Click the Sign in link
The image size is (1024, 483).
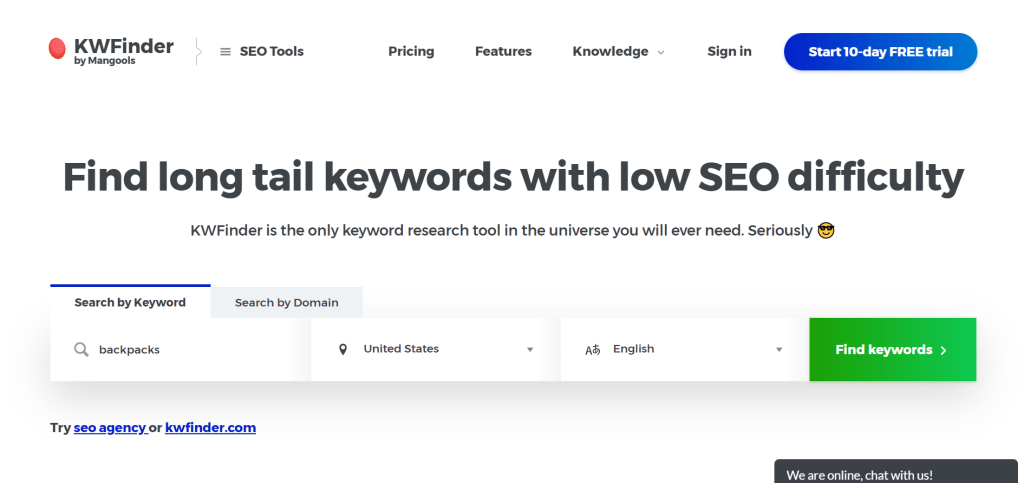729,51
